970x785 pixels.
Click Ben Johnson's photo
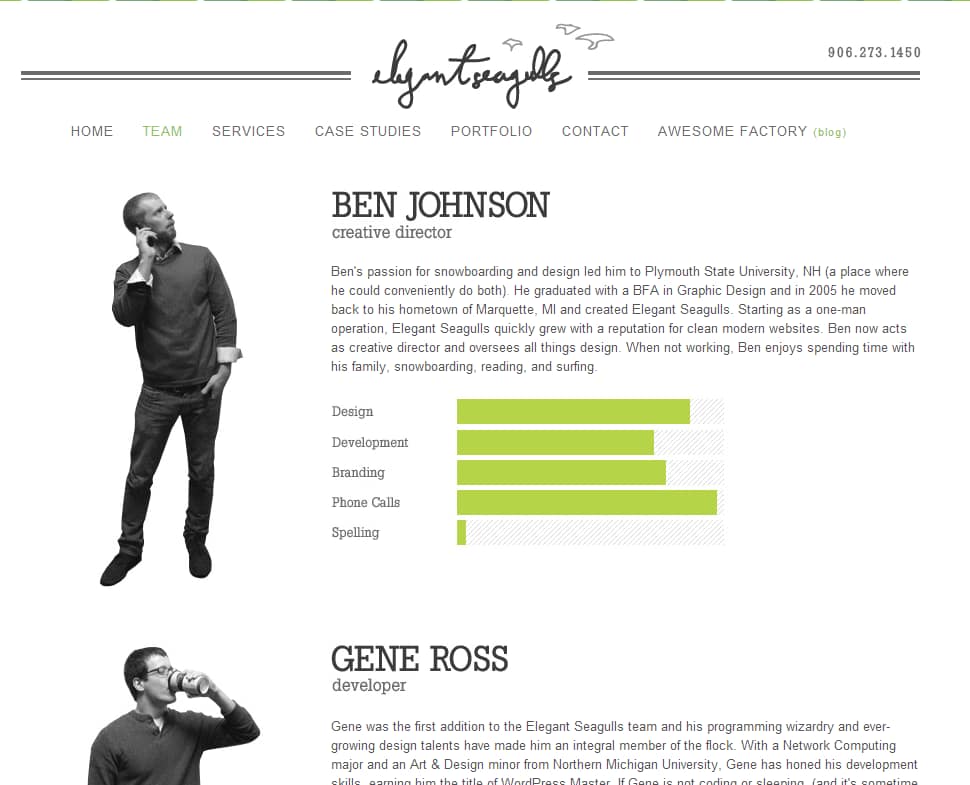171,388
